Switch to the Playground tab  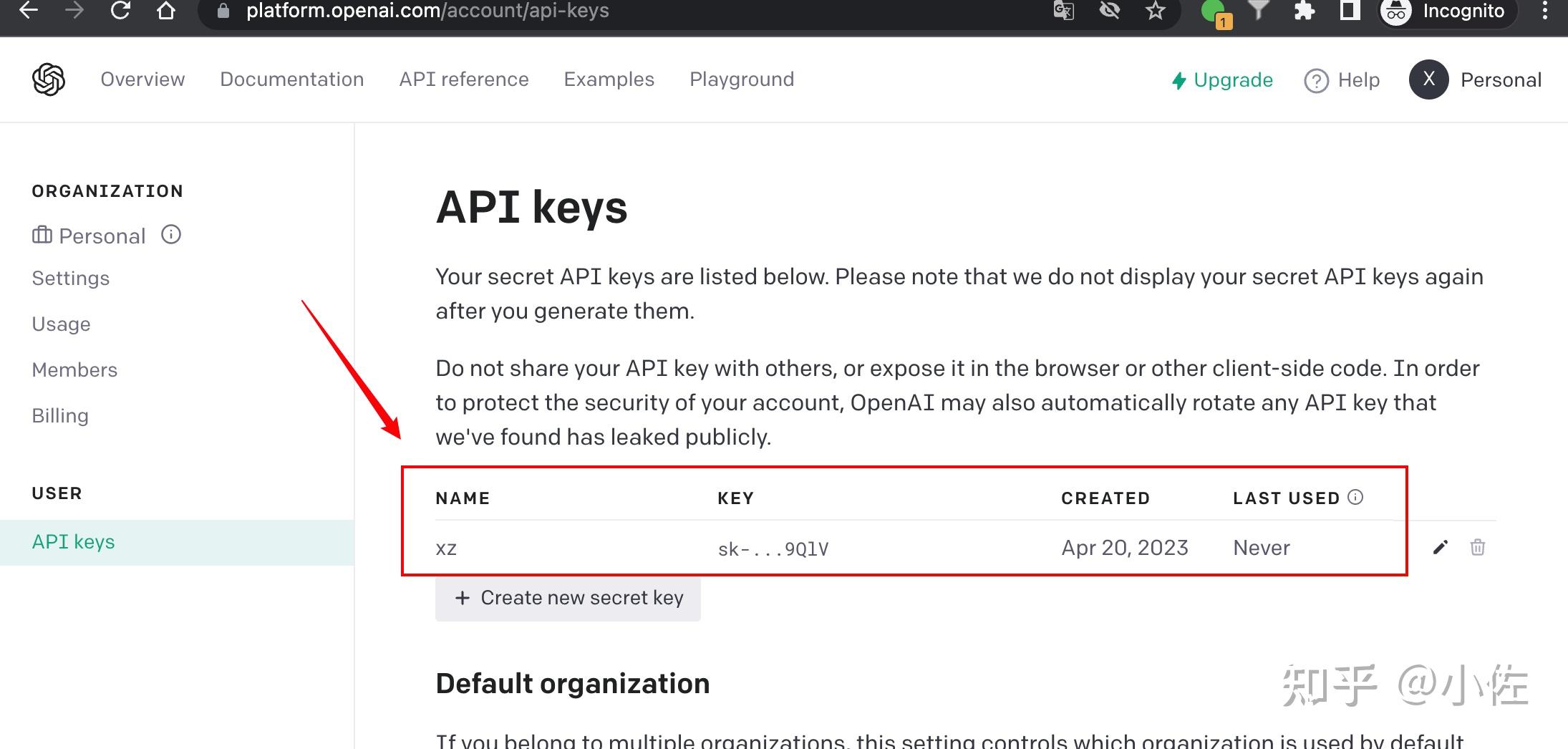point(742,79)
